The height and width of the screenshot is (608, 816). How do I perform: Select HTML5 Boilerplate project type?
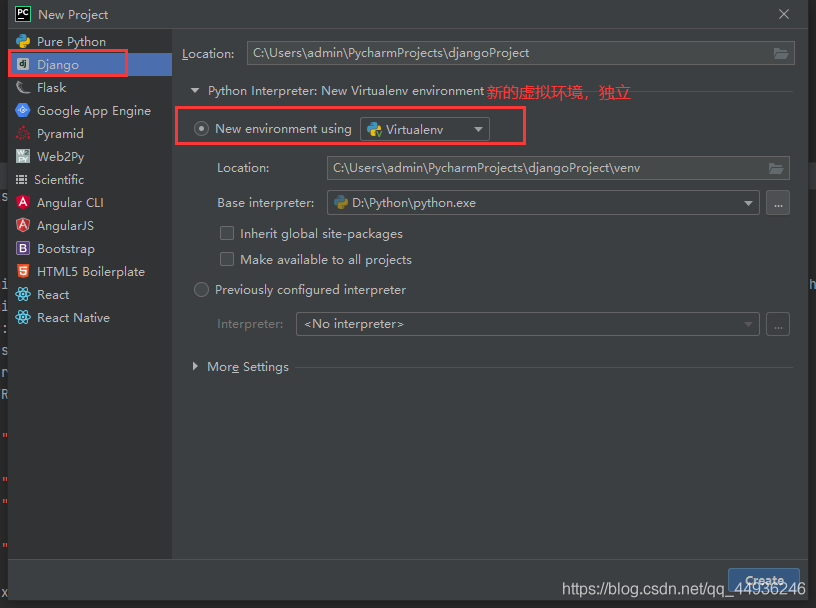[x=90, y=271]
